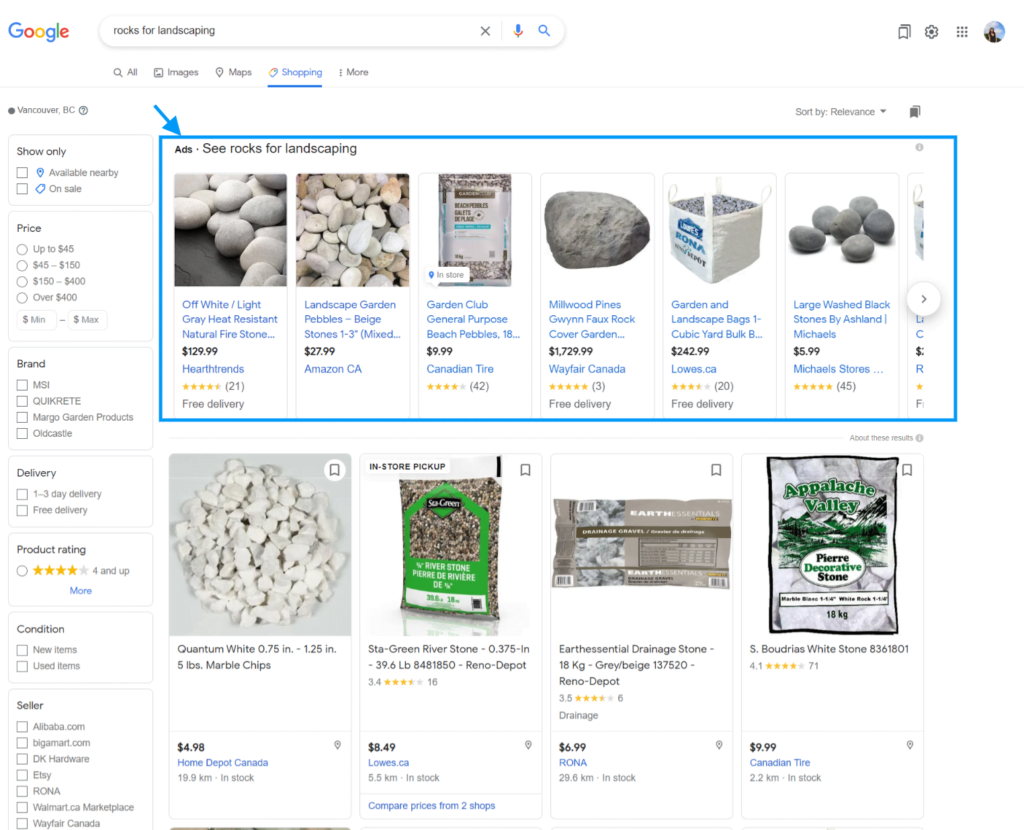Select 4 and up product rating
Image resolution: width=1024 pixels, height=830 pixels.
(22, 571)
